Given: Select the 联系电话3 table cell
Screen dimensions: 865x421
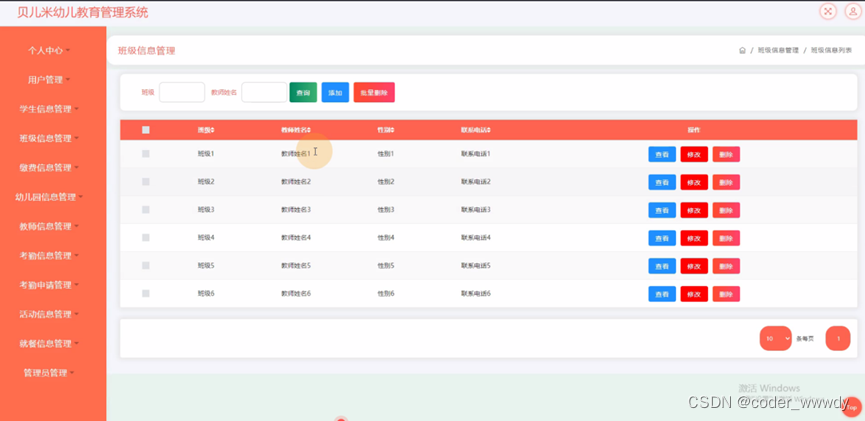Looking at the screenshot, I should click(x=476, y=210).
